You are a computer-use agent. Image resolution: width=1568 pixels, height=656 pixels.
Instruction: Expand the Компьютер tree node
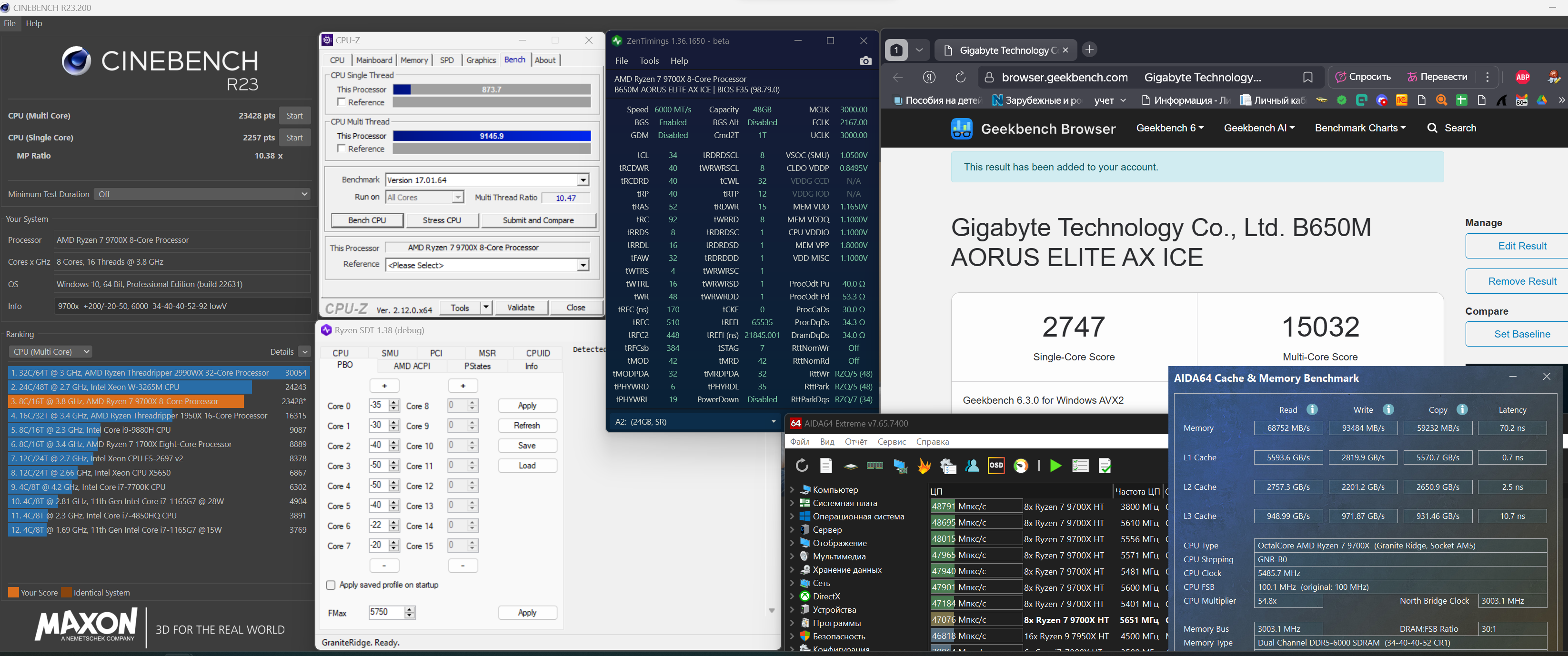792,489
